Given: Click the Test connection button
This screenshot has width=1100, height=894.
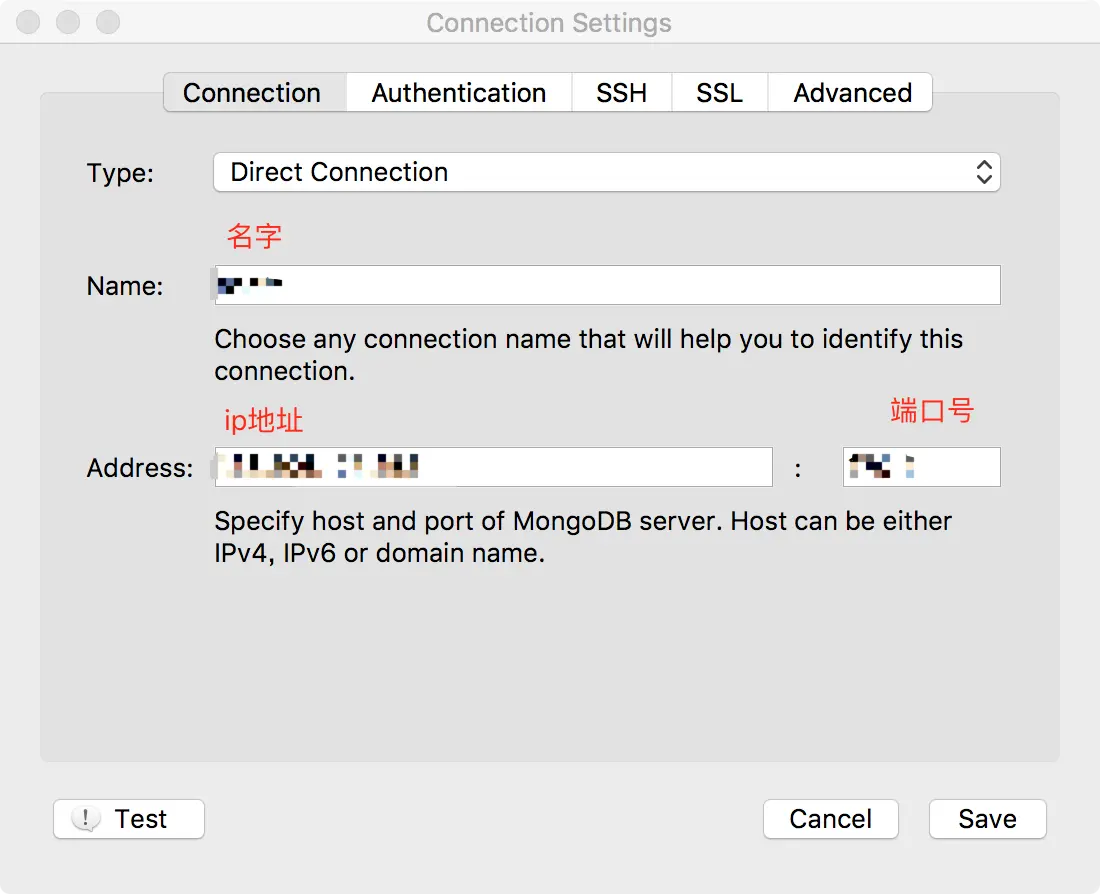Looking at the screenshot, I should 129,819.
